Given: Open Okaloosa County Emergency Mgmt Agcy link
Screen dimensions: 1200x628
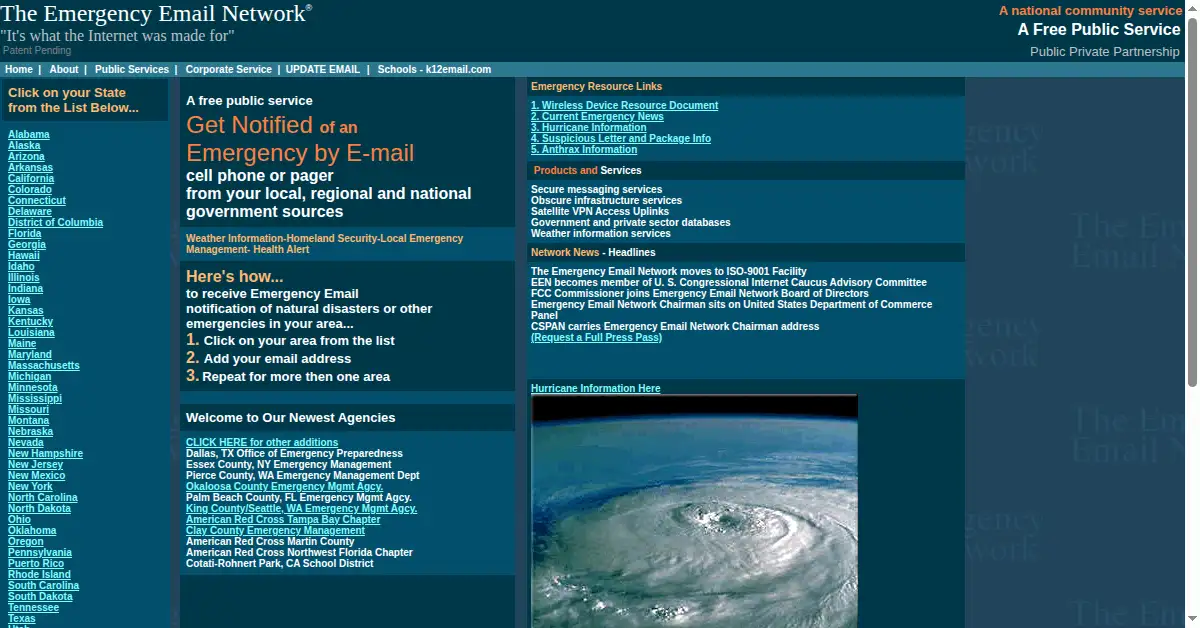Looking at the screenshot, I should (284, 486).
